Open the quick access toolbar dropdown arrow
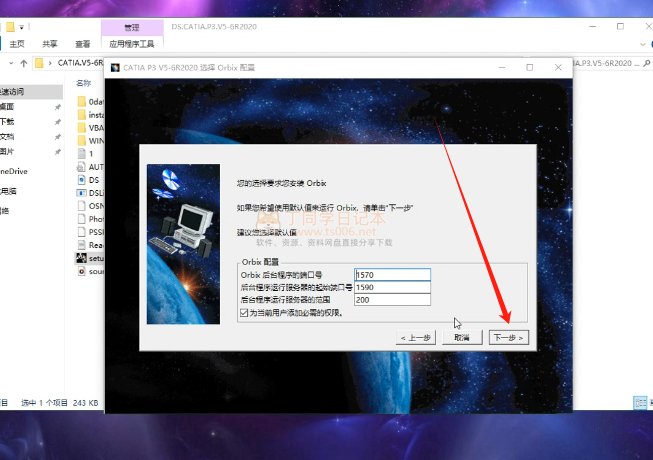 [21, 27]
